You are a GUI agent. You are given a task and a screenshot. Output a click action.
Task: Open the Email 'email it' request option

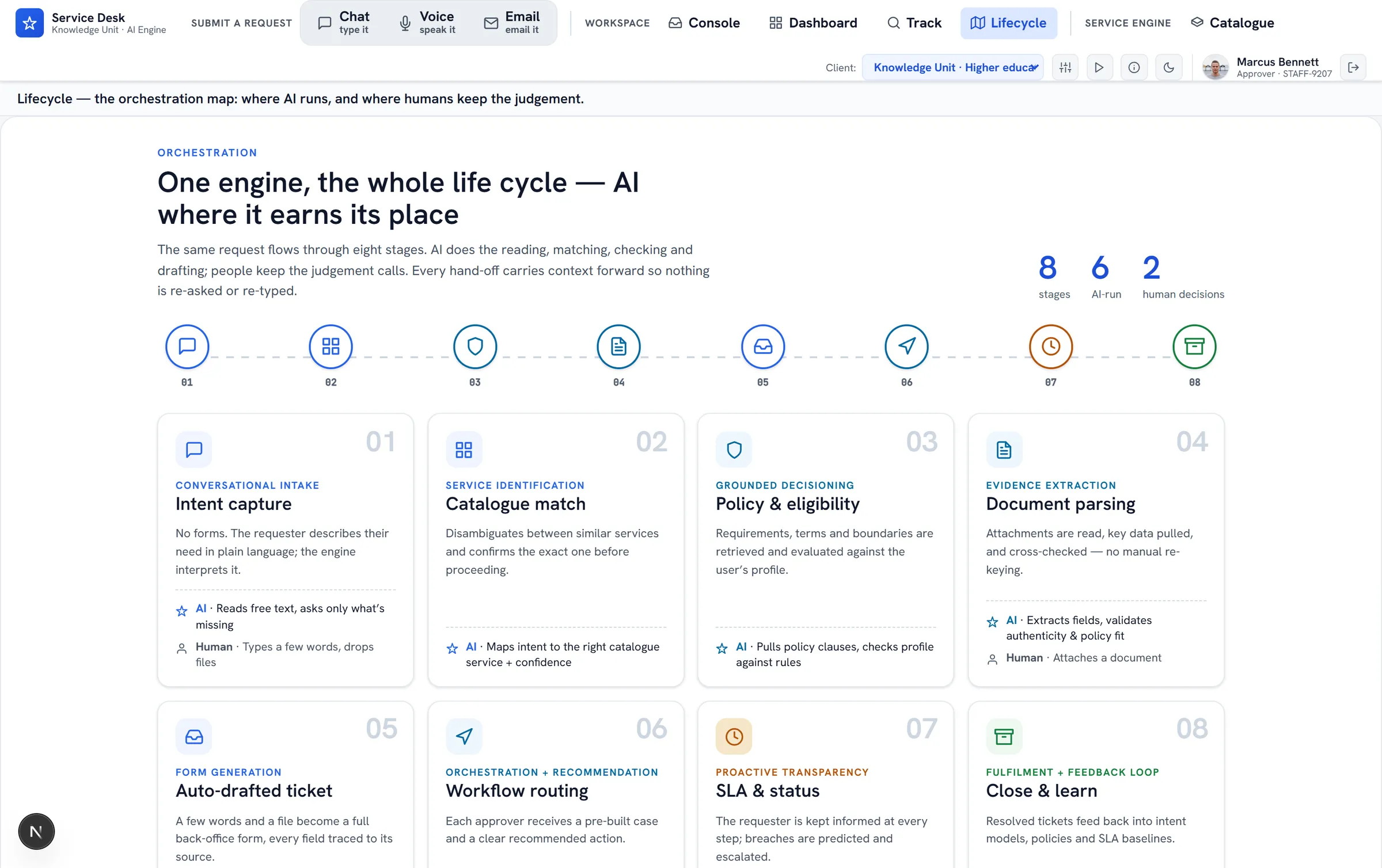(512, 23)
